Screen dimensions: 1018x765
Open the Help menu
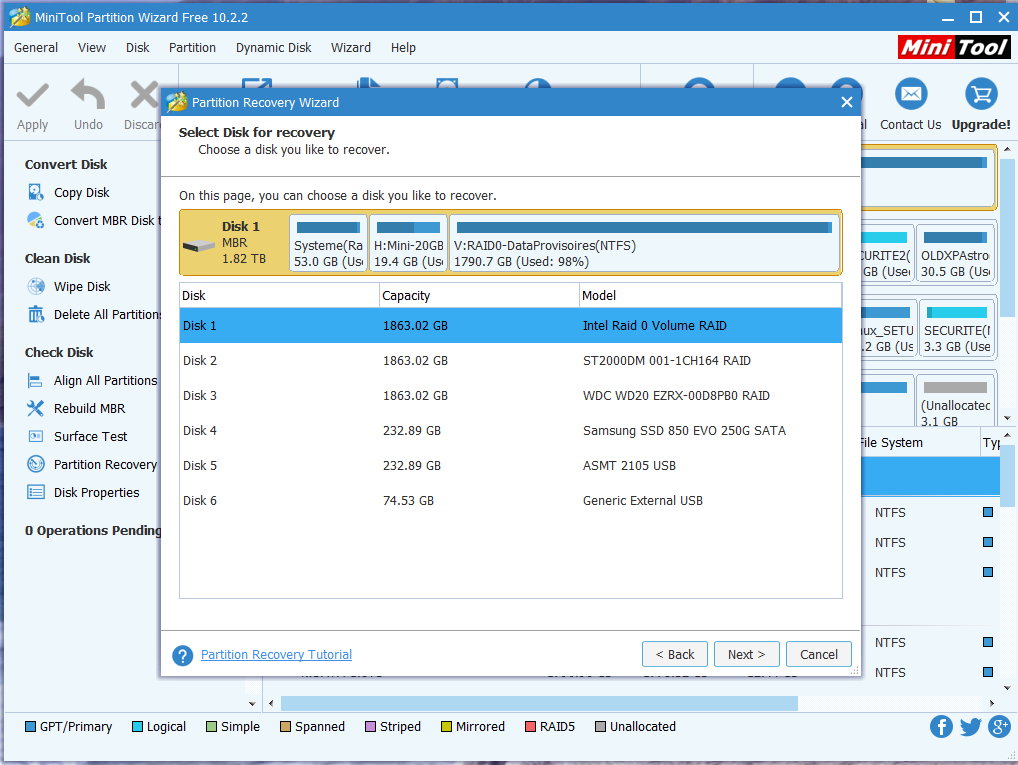403,47
